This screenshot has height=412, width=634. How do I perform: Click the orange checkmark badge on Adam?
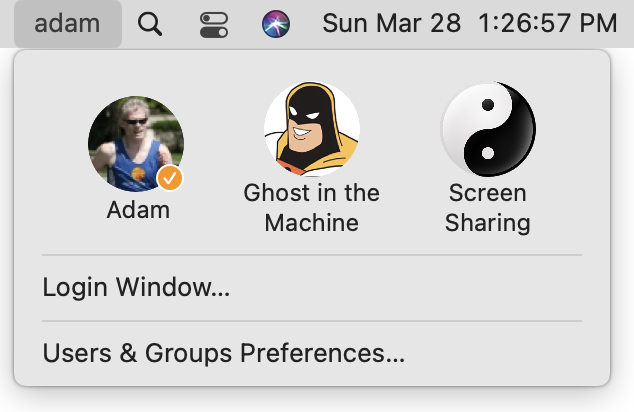click(x=171, y=179)
